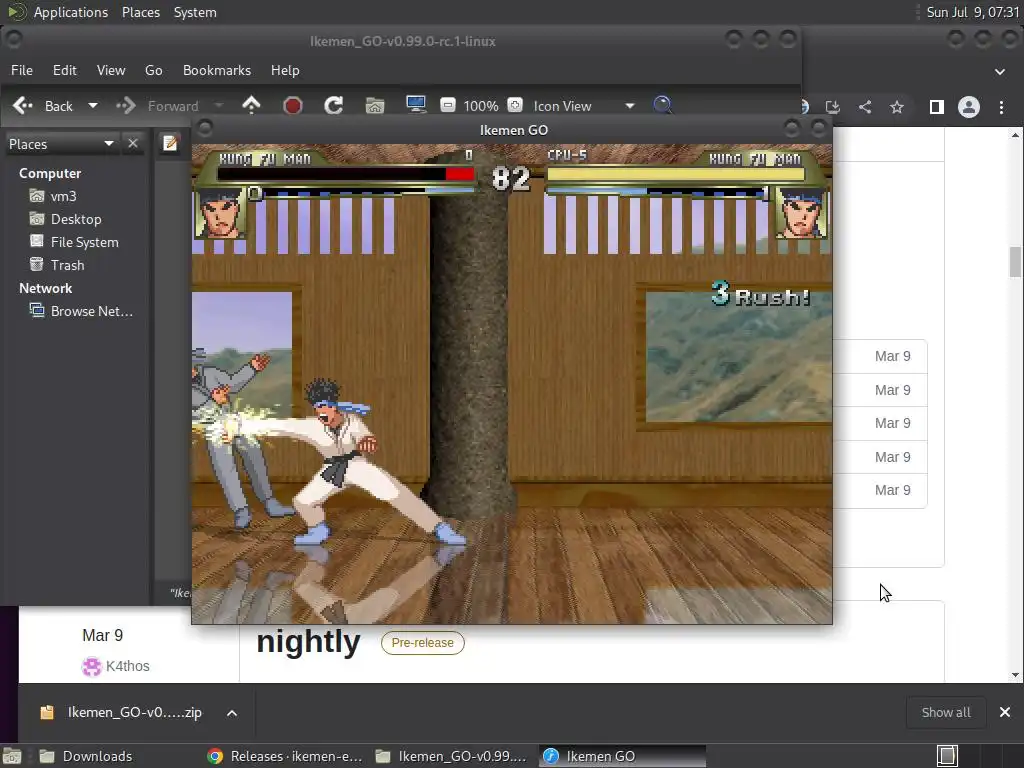Open the Go menu
The image size is (1024, 768).
(153, 70)
